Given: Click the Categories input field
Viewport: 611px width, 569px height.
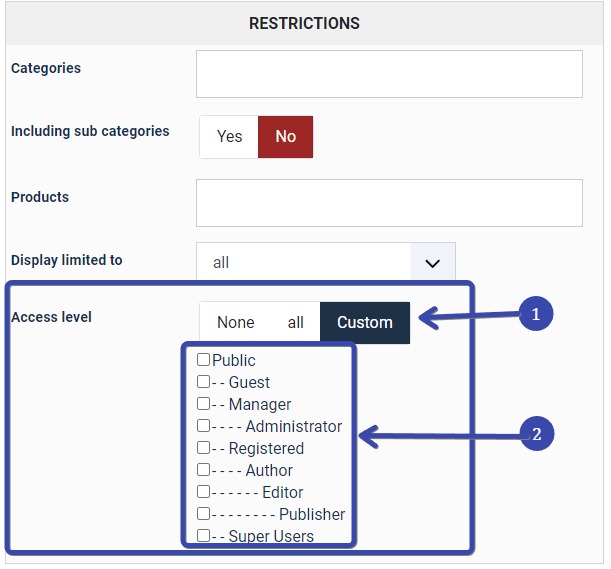Looking at the screenshot, I should pyautogui.click(x=389, y=74).
